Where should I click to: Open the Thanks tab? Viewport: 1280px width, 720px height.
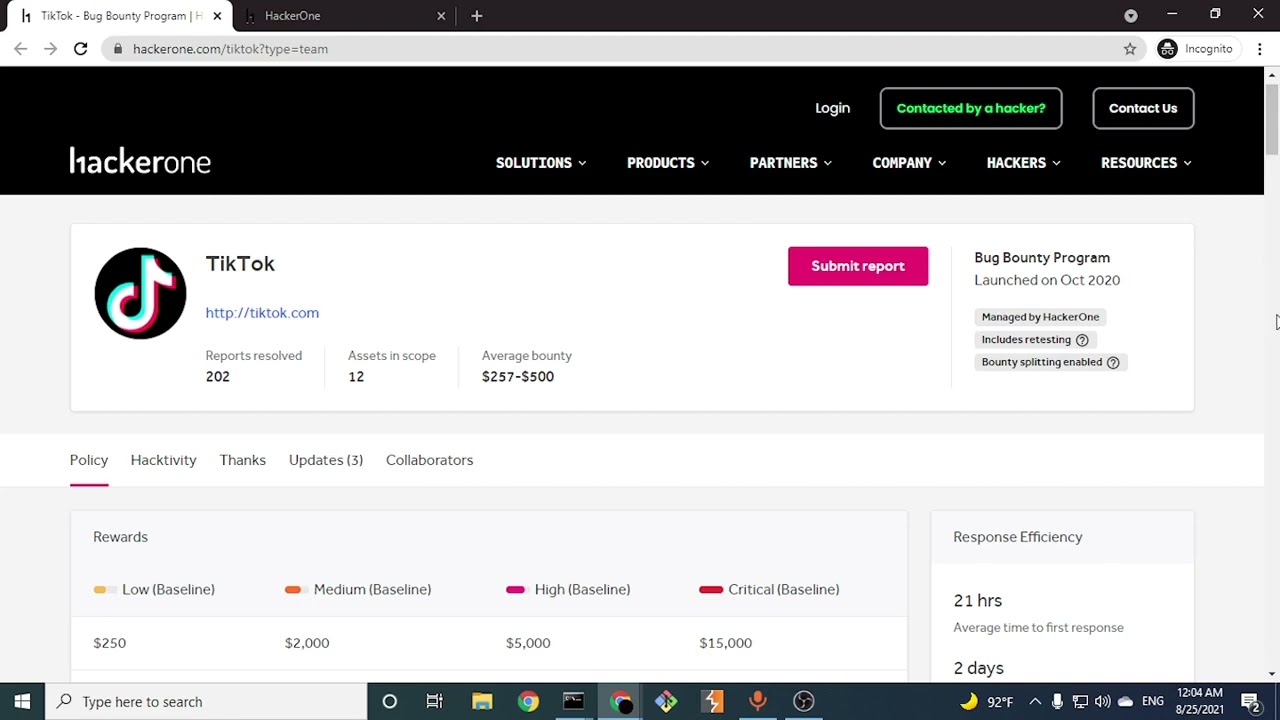coord(243,460)
